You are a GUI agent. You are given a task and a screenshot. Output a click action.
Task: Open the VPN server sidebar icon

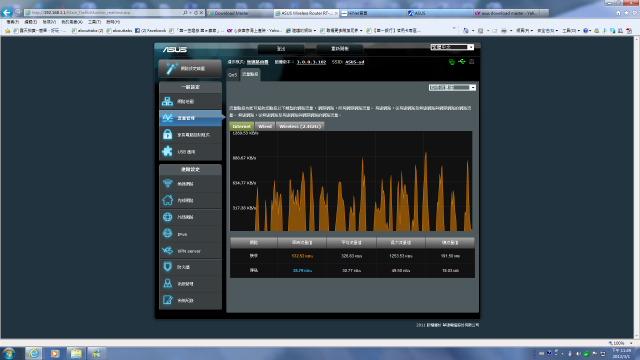167,250
